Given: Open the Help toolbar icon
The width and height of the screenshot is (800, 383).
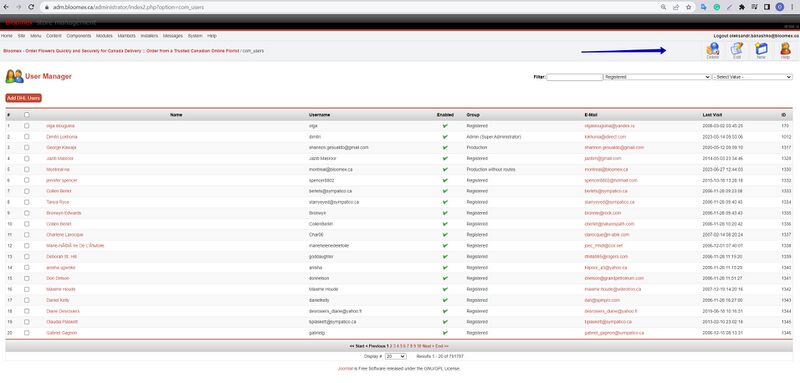Looking at the screenshot, I should pyautogui.click(x=785, y=50).
